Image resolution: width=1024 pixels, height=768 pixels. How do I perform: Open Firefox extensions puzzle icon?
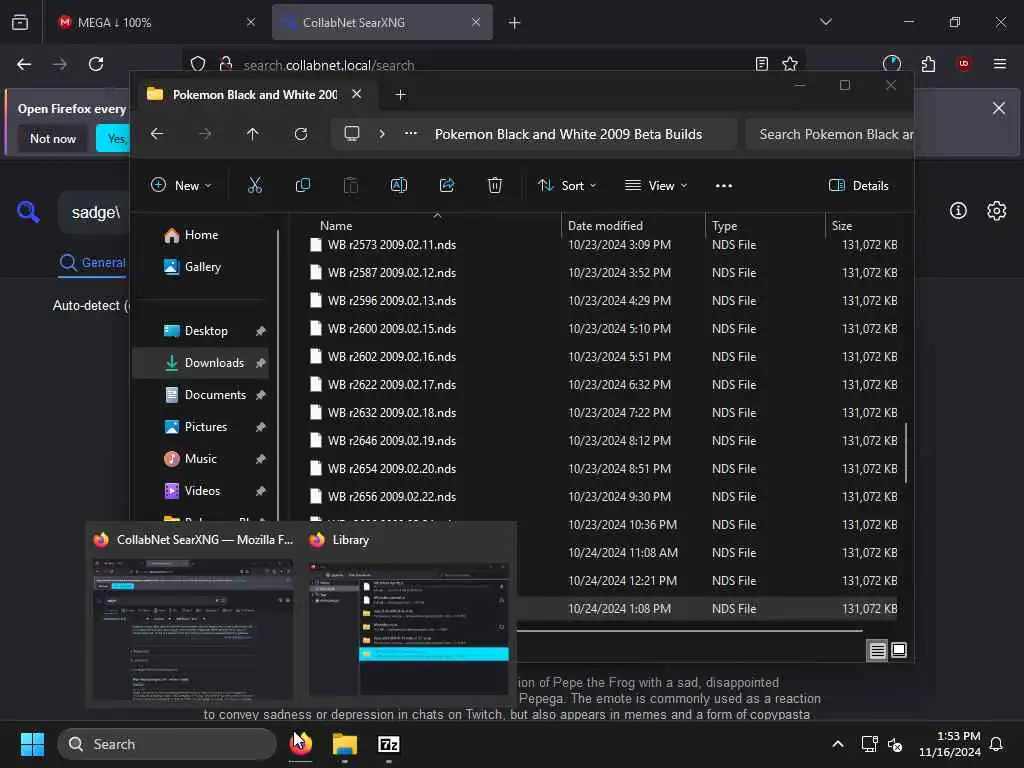(928, 64)
